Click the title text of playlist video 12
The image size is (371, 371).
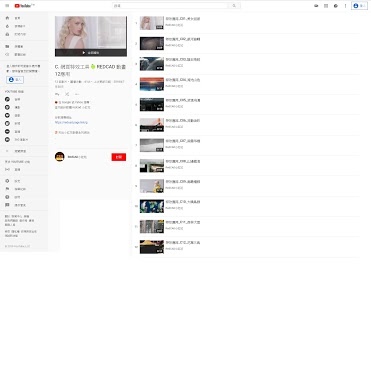pyautogui.click(x=183, y=243)
